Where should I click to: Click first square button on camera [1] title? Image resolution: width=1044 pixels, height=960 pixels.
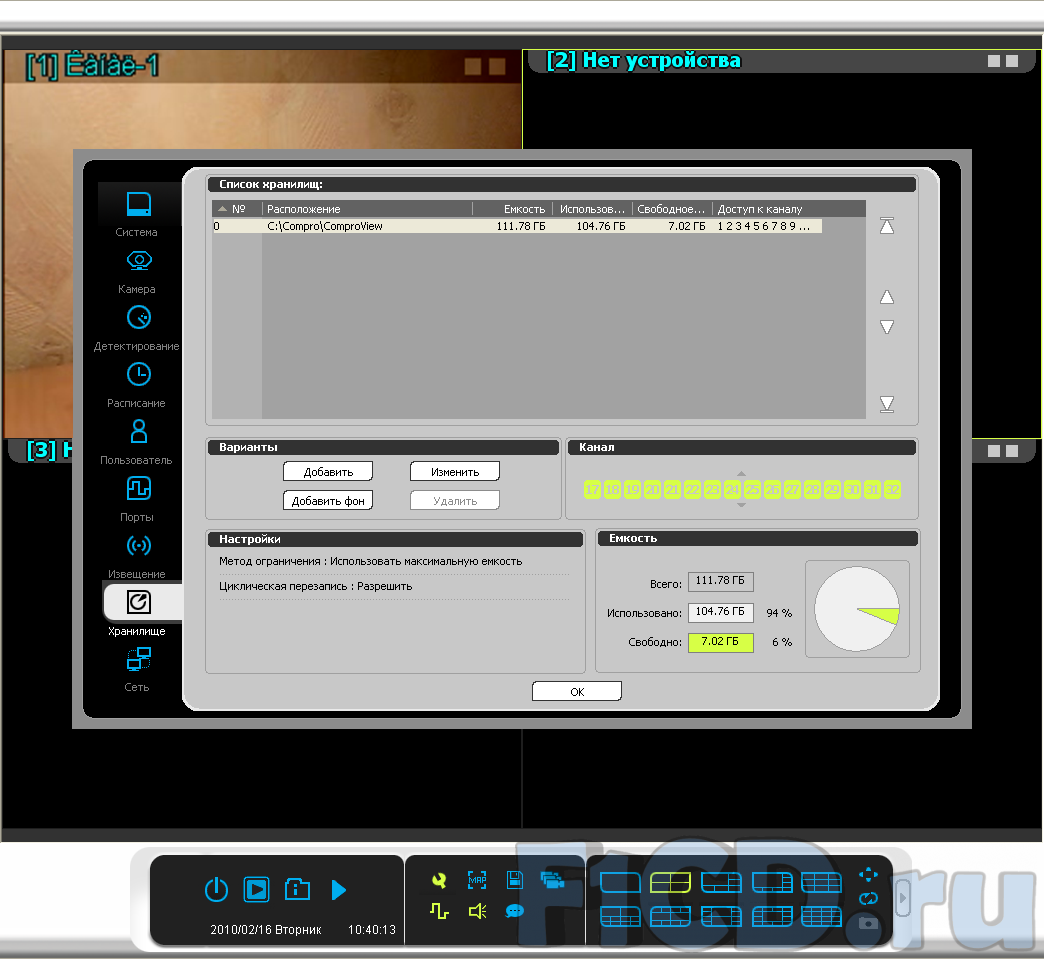[x=473, y=67]
